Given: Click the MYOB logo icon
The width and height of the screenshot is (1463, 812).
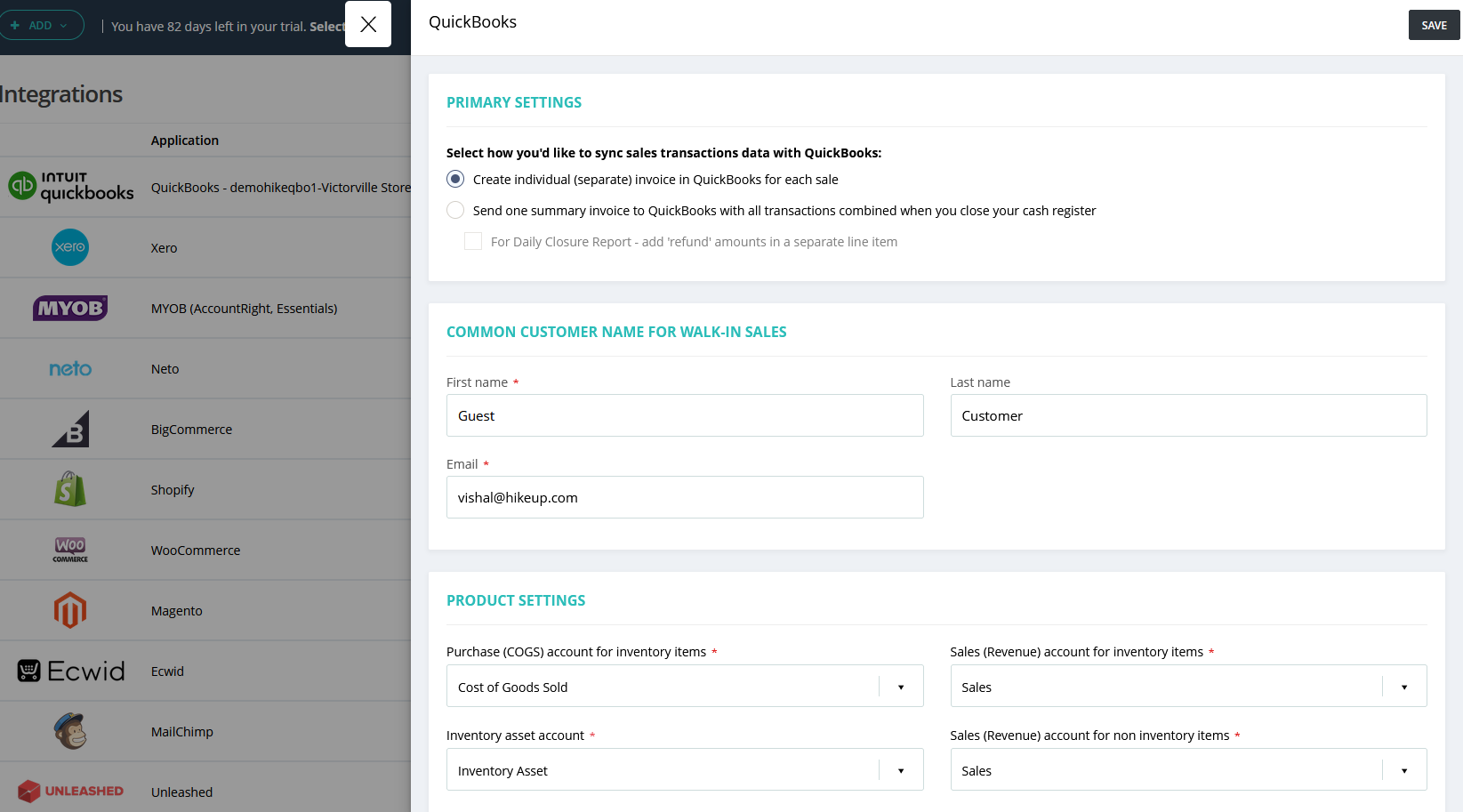Looking at the screenshot, I should coord(70,308).
